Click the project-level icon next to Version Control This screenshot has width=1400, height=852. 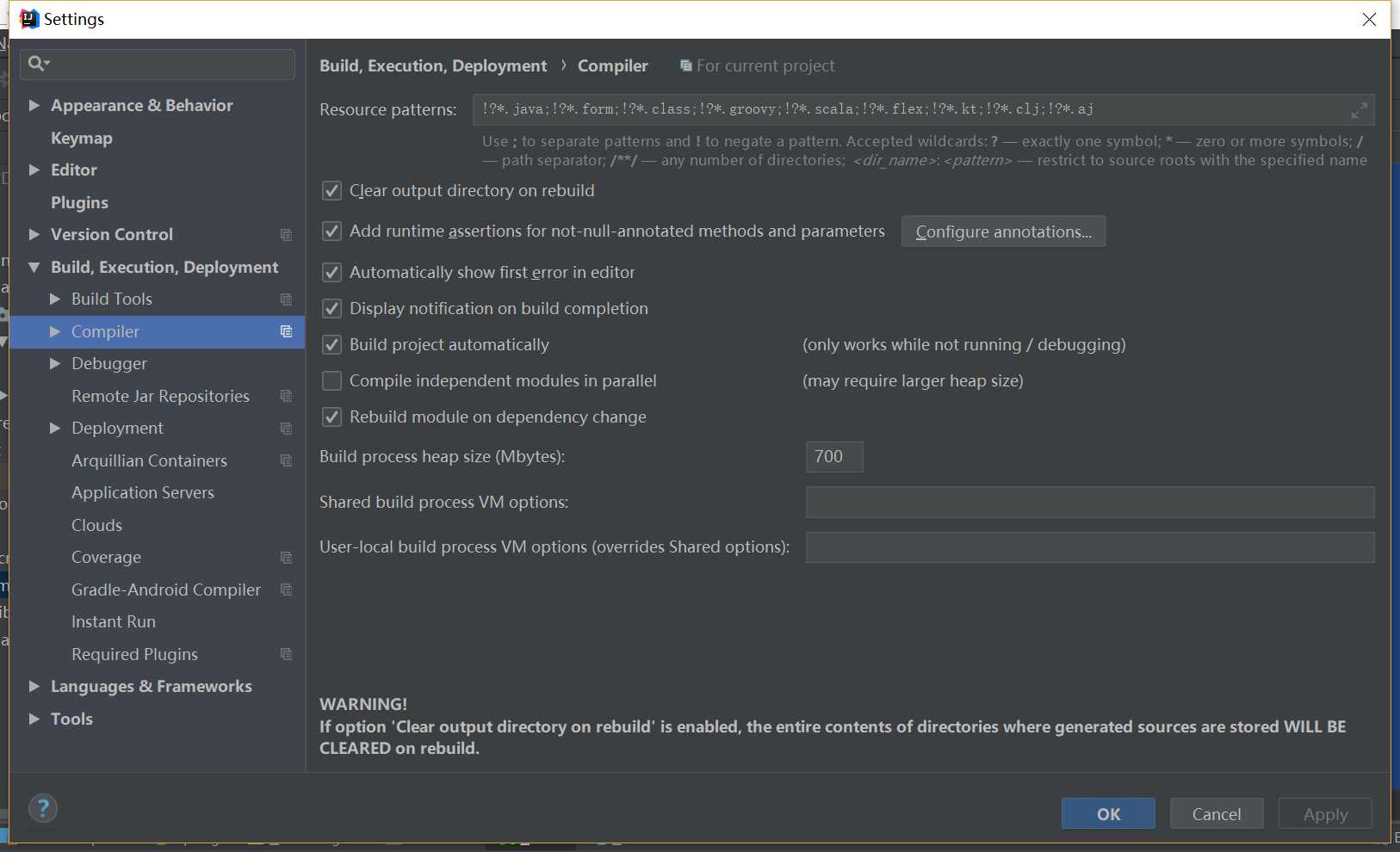[286, 235]
